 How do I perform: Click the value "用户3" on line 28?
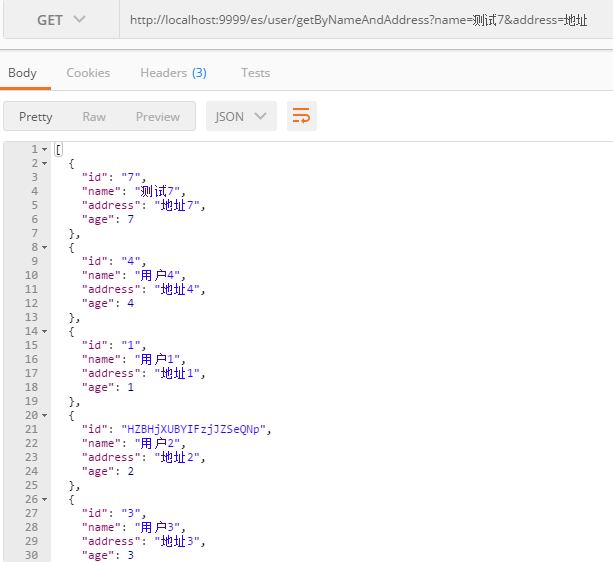tap(157, 527)
